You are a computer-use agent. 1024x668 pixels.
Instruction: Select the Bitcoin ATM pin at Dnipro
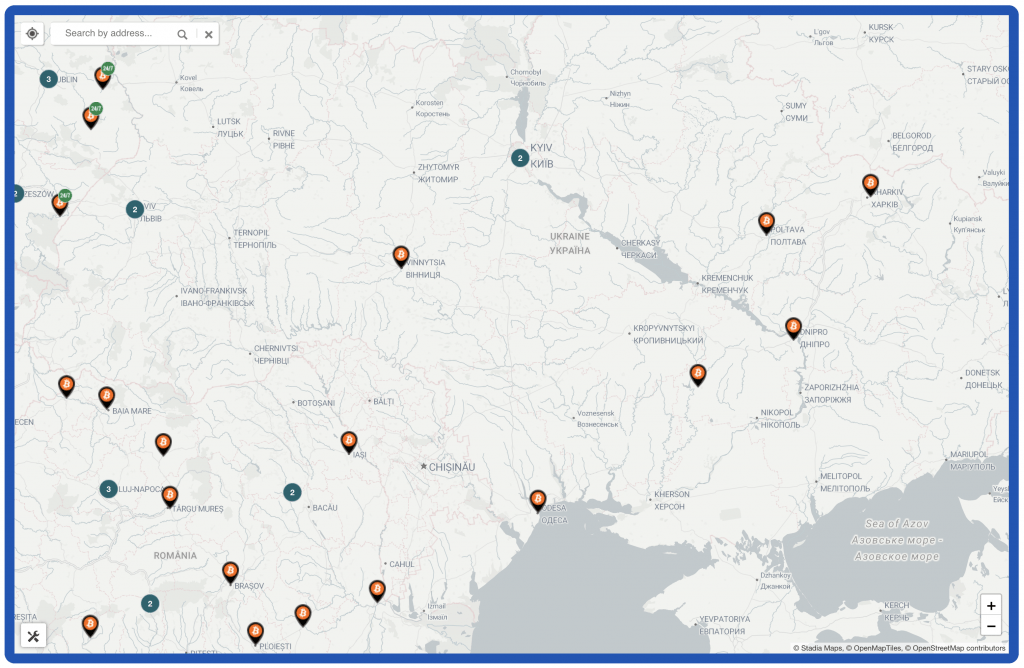pyautogui.click(x=793, y=327)
